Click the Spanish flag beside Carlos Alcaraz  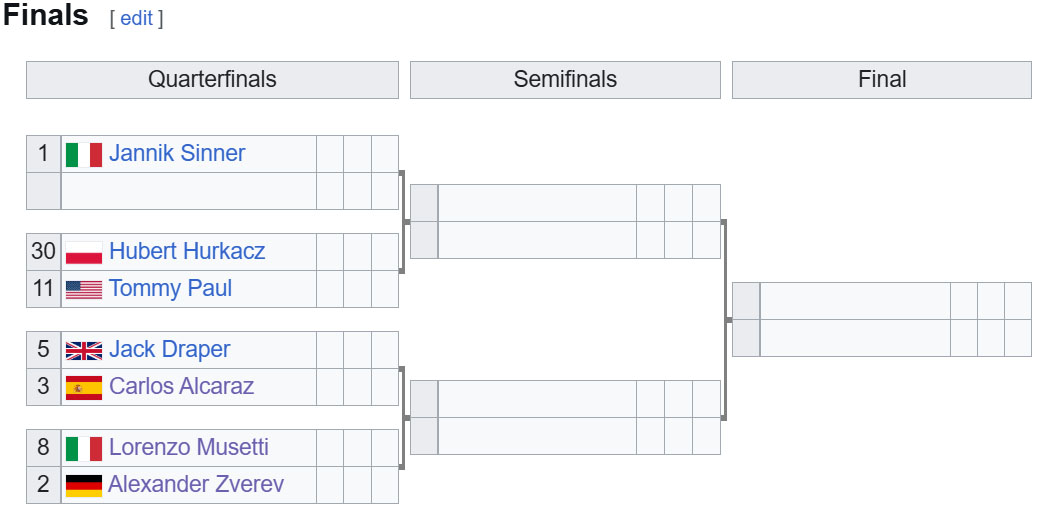84,387
